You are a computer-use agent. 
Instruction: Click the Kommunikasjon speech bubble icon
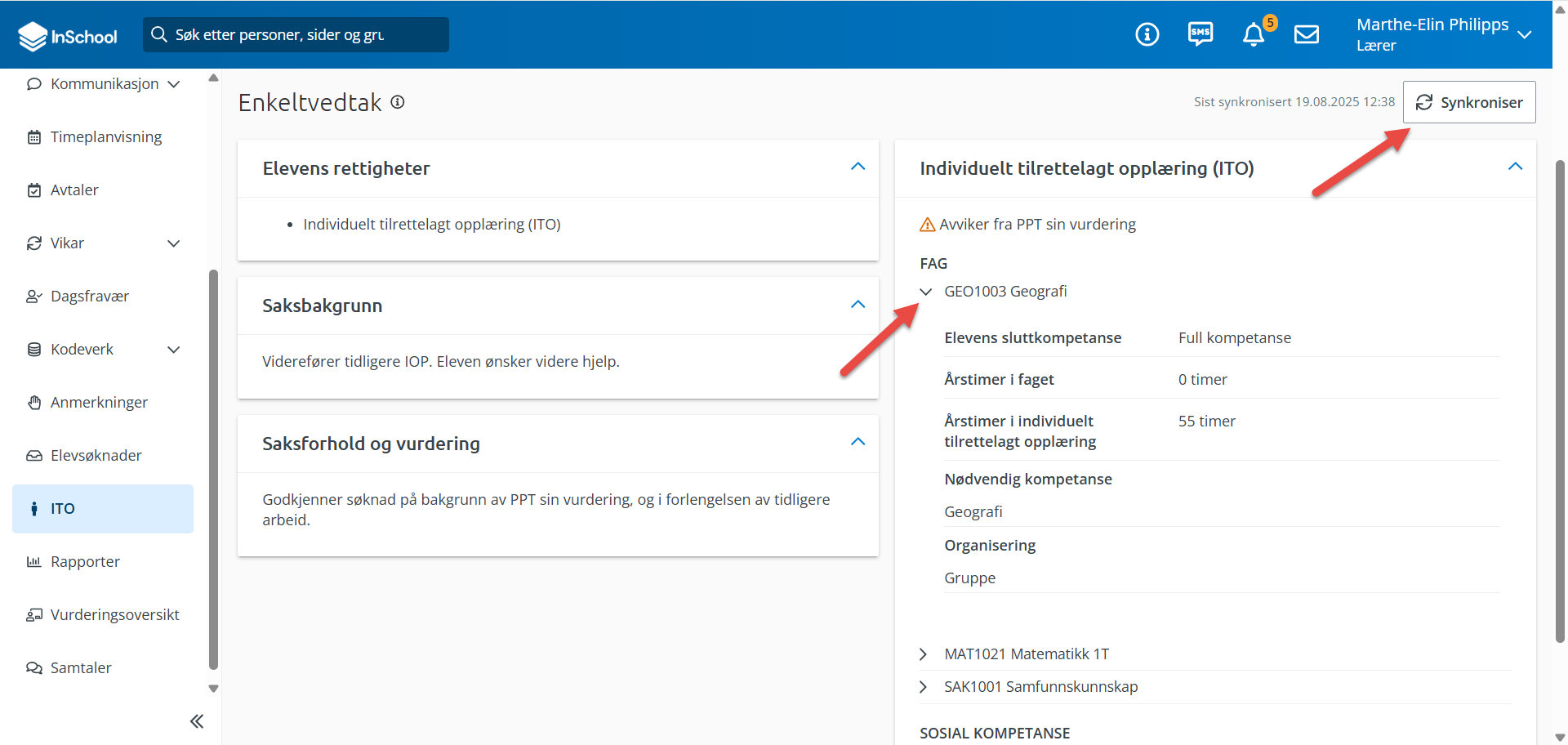(x=34, y=84)
